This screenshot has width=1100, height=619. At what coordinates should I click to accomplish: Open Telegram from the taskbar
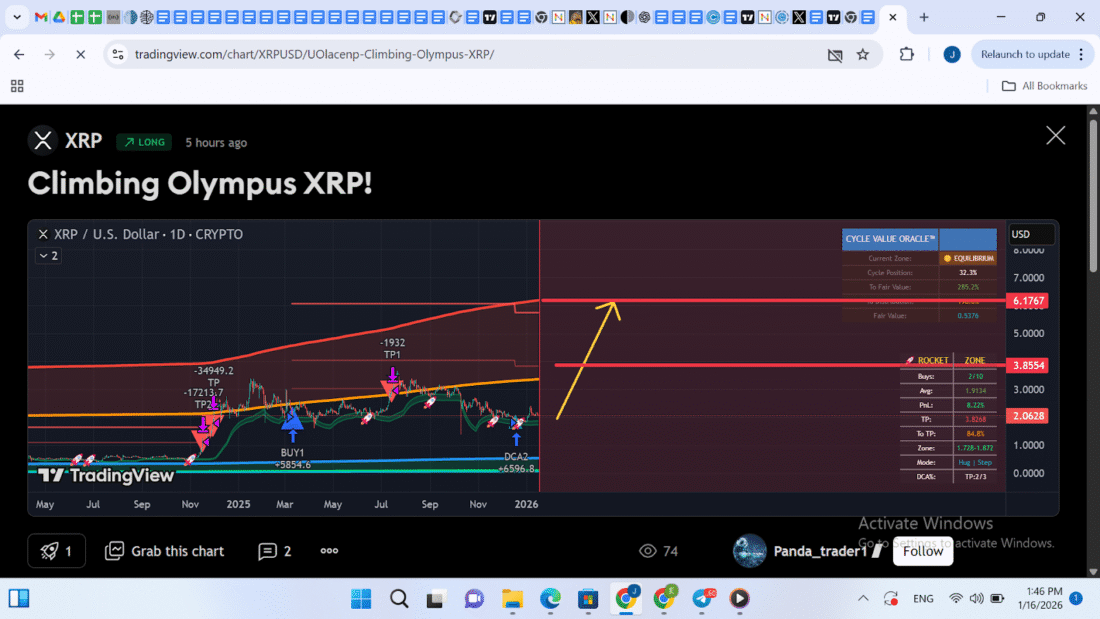pyautogui.click(x=702, y=599)
